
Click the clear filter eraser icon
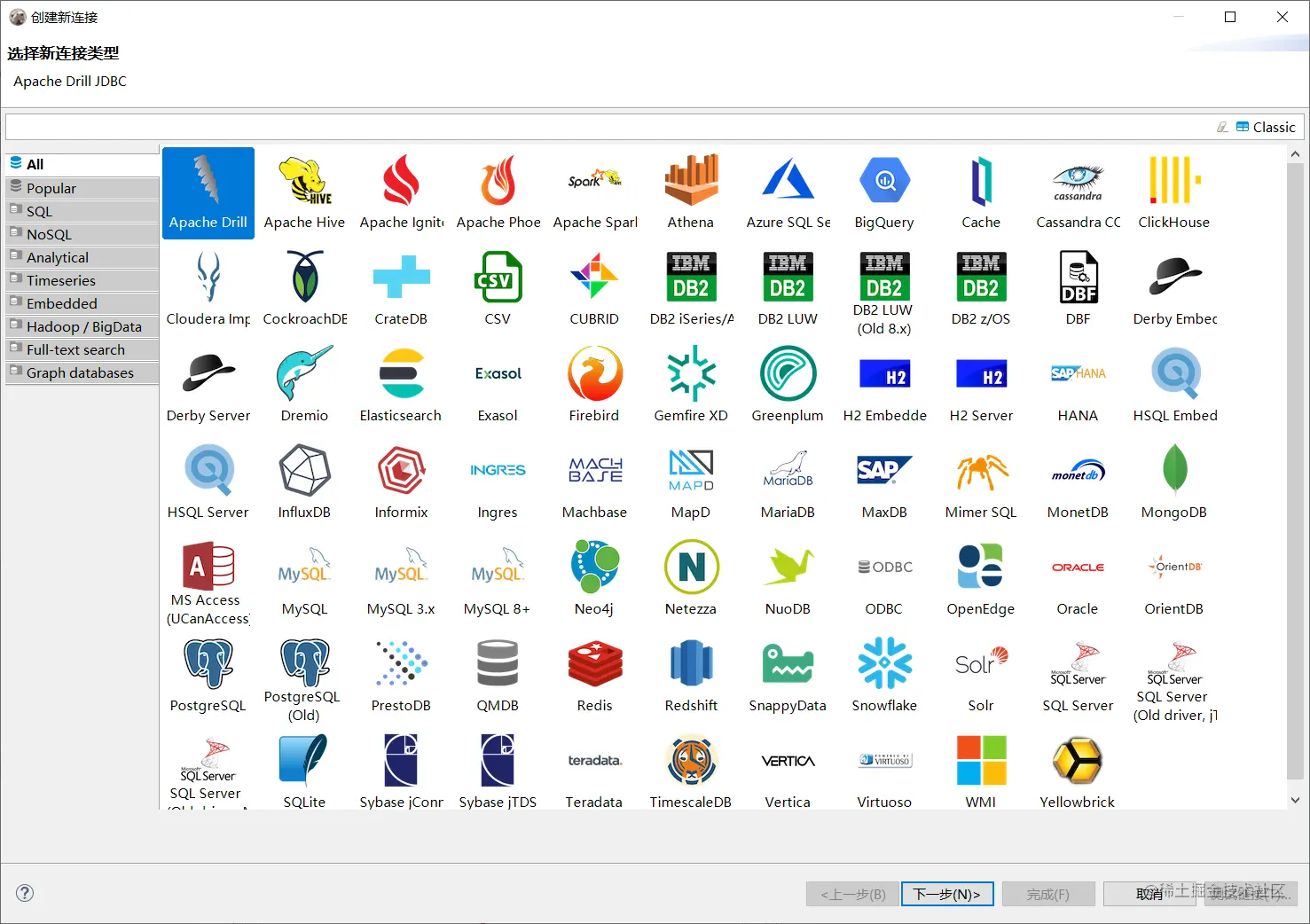pyautogui.click(x=1222, y=127)
